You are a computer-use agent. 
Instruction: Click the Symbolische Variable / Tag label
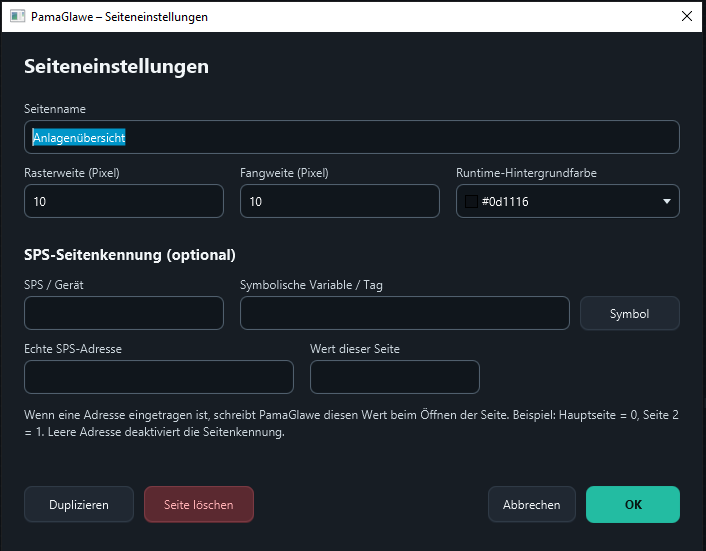tap(311, 285)
